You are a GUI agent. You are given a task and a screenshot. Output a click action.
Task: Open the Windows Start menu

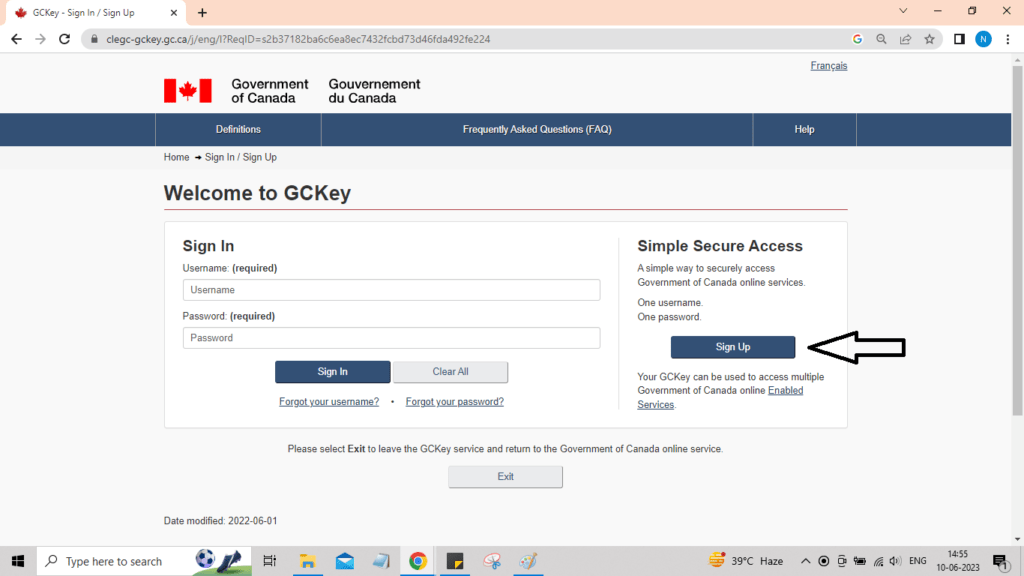[18, 561]
